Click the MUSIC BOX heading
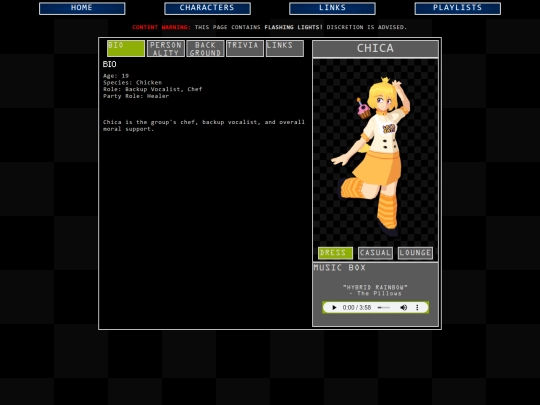The image size is (540, 405). coord(340,268)
